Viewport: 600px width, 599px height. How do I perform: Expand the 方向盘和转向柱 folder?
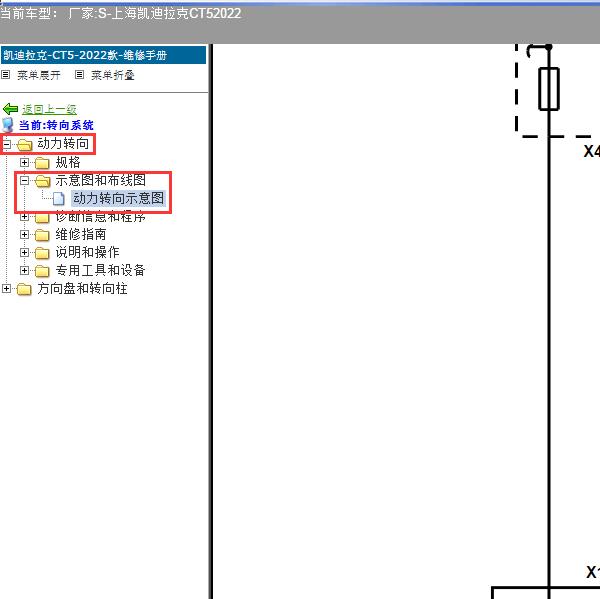click(x=7, y=288)
